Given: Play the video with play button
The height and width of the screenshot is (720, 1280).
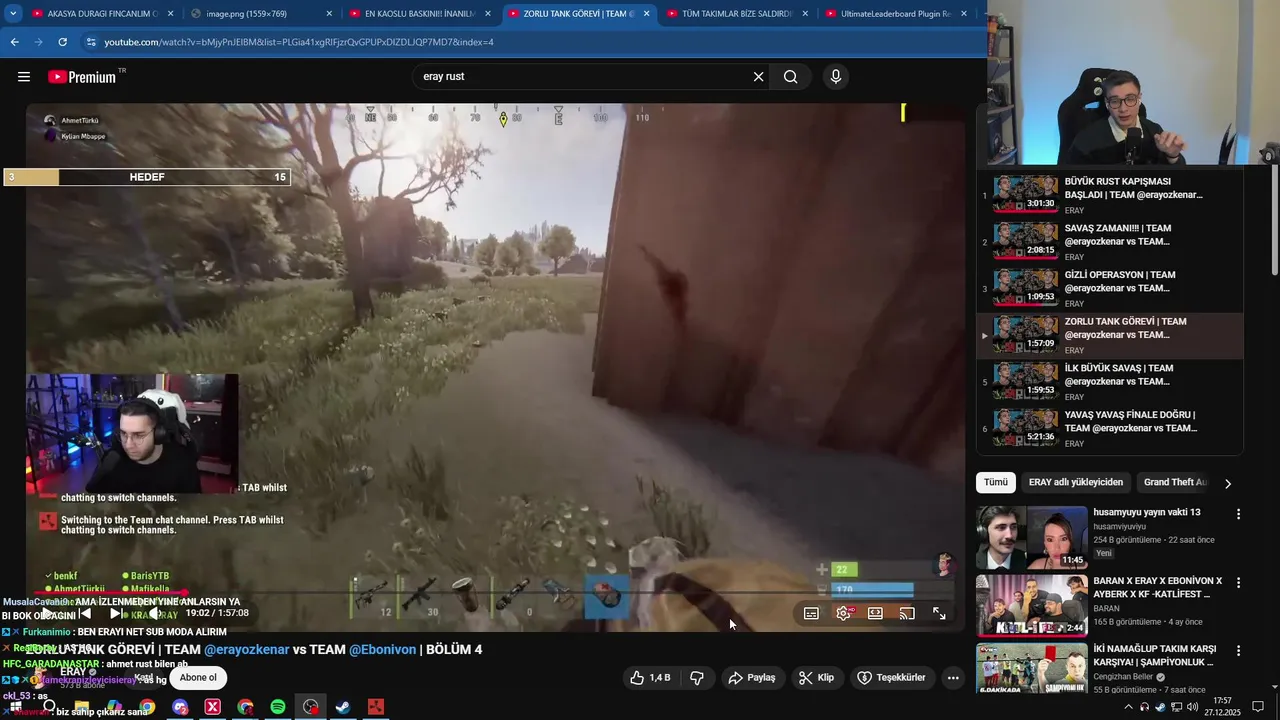Looking at the screenshot, I should 46,613.
